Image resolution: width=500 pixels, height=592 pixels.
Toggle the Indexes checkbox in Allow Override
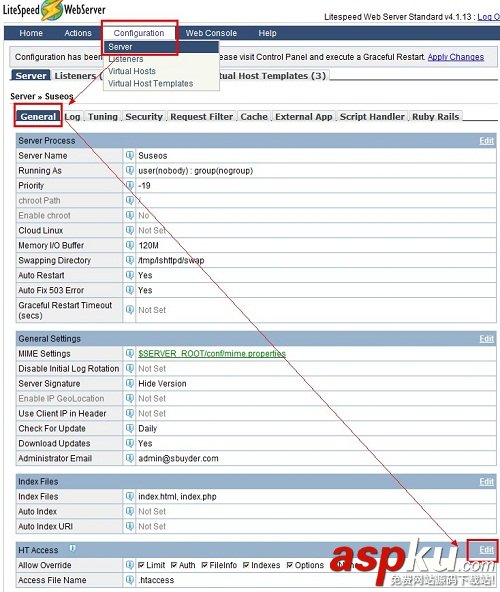pos(246,565)
